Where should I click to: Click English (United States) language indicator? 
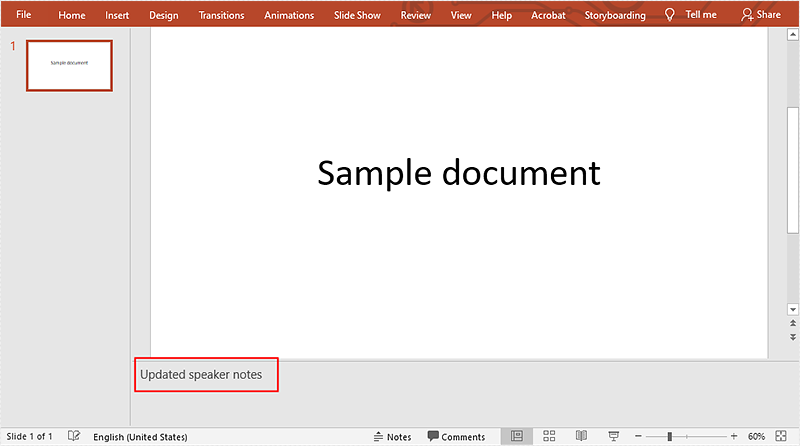(140, 437)
